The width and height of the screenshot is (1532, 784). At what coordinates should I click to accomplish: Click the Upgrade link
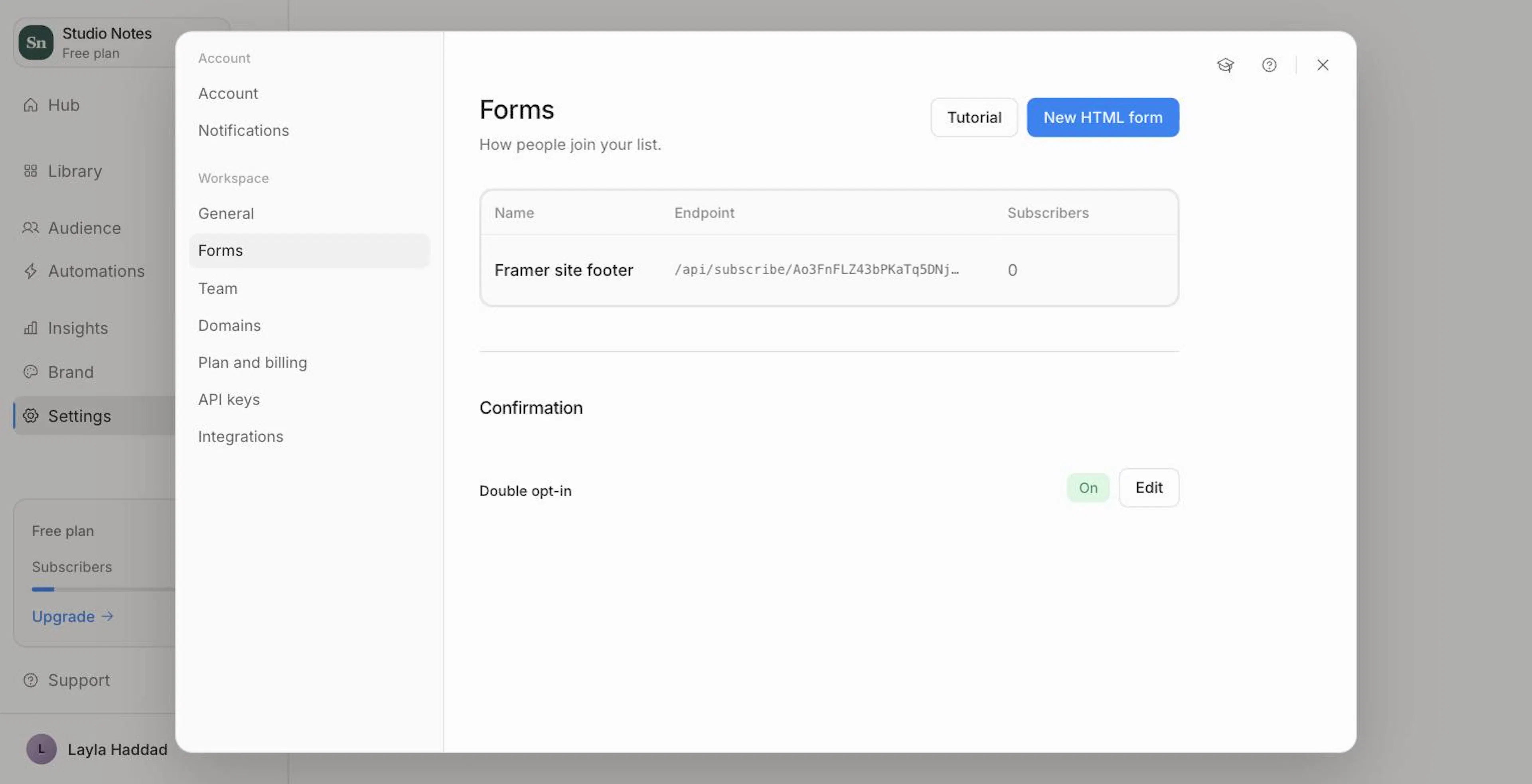pyautogui.click(x=73, y=617)
